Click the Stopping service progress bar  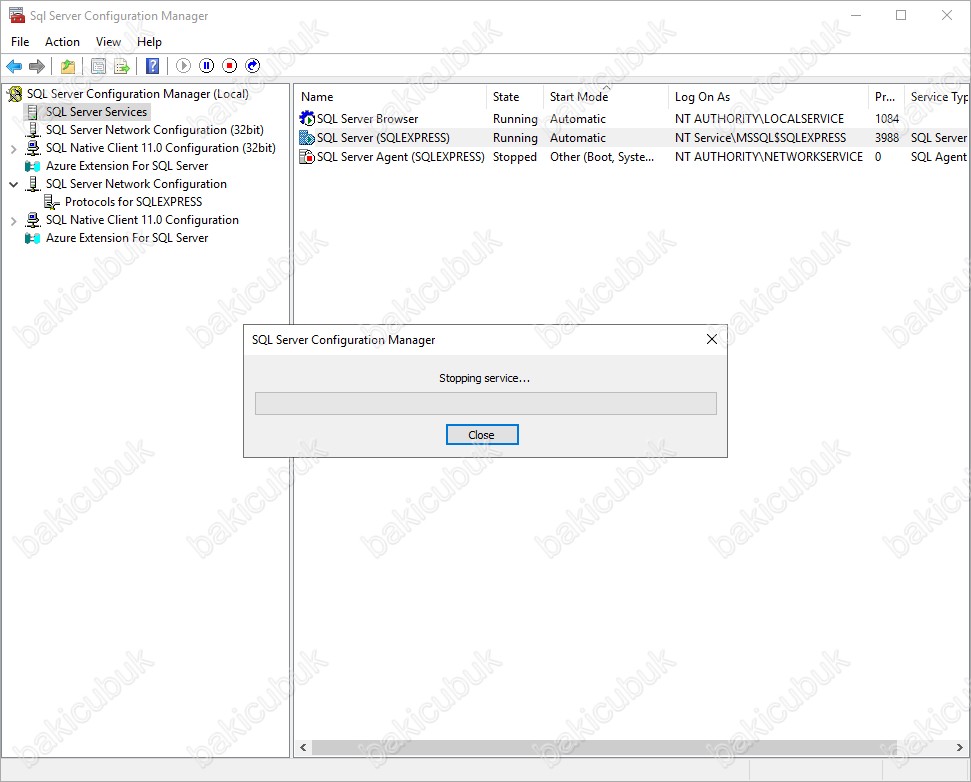coord(486,404)
